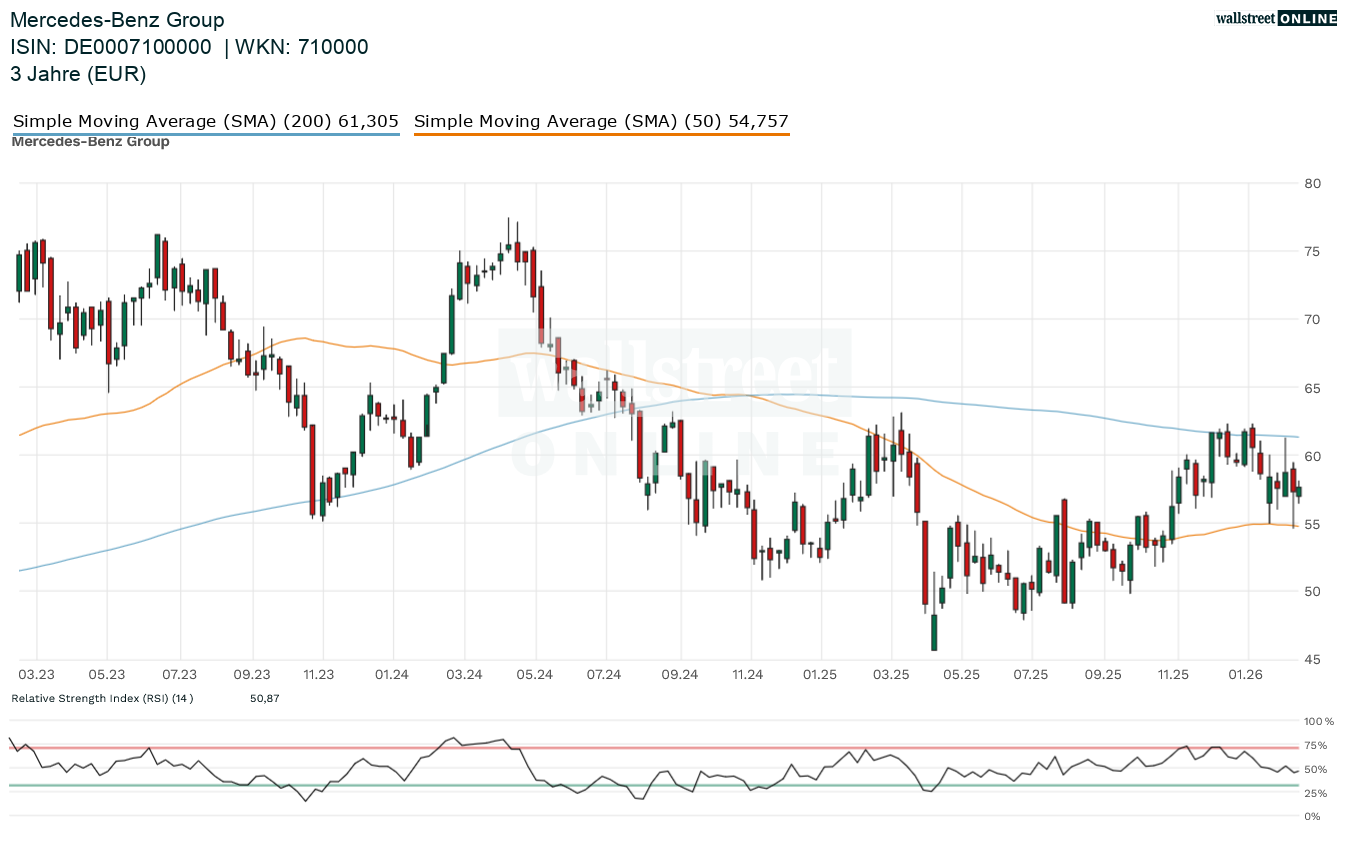Open the 3 Jahre (EUR) period label

[x=78, y=73]
